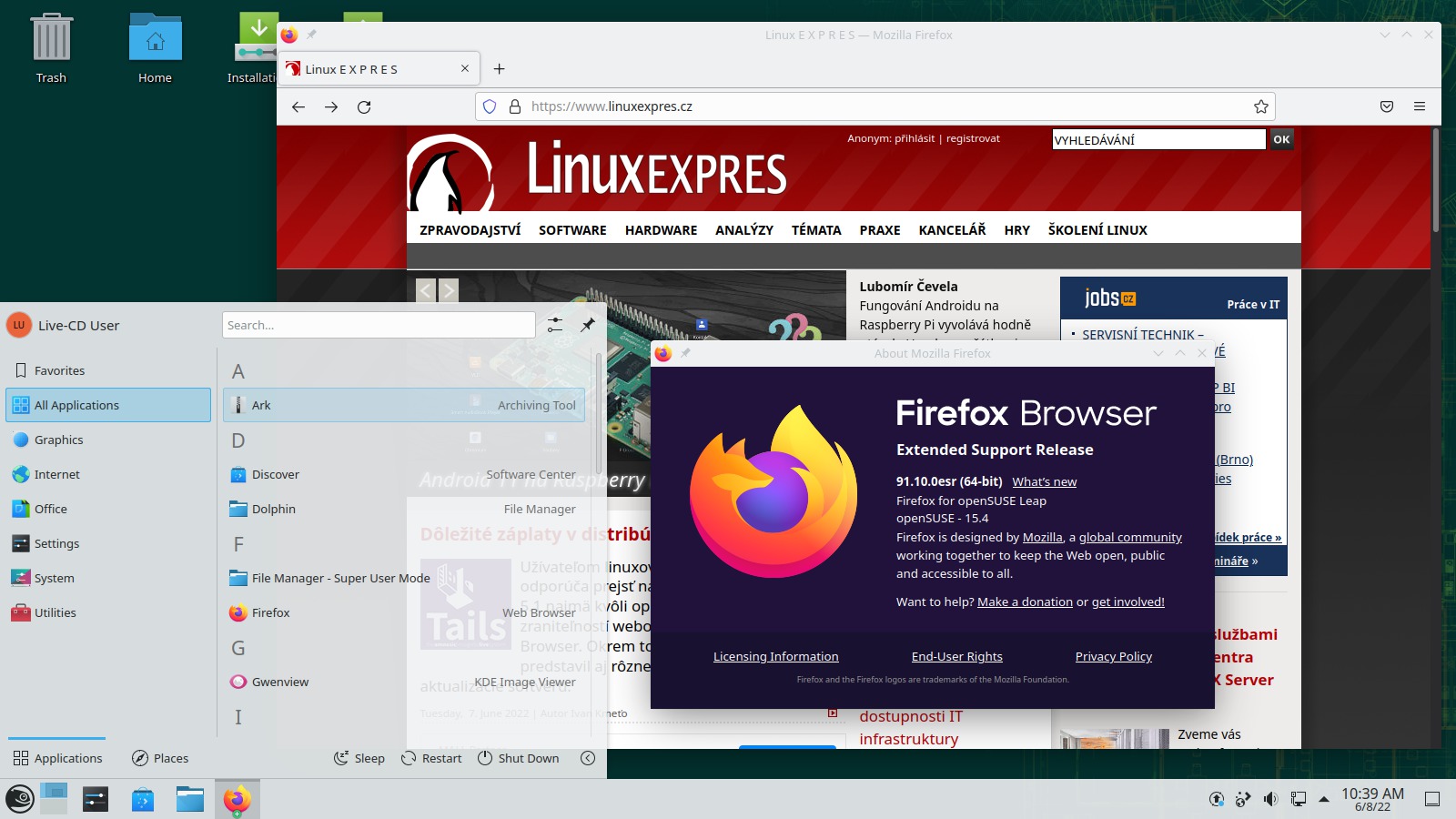
Task: Click the get involved! link
Action: (x=1127, y=602)
